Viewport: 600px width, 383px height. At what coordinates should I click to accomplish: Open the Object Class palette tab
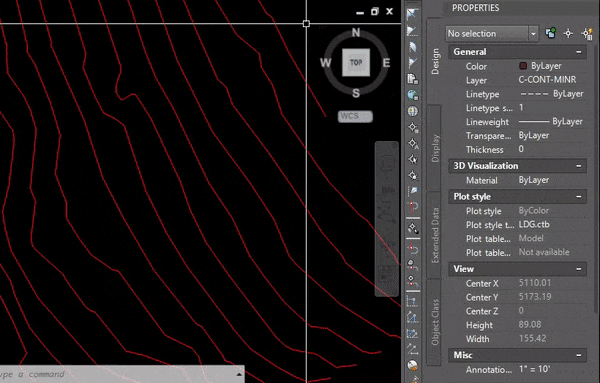pos(435,322)
